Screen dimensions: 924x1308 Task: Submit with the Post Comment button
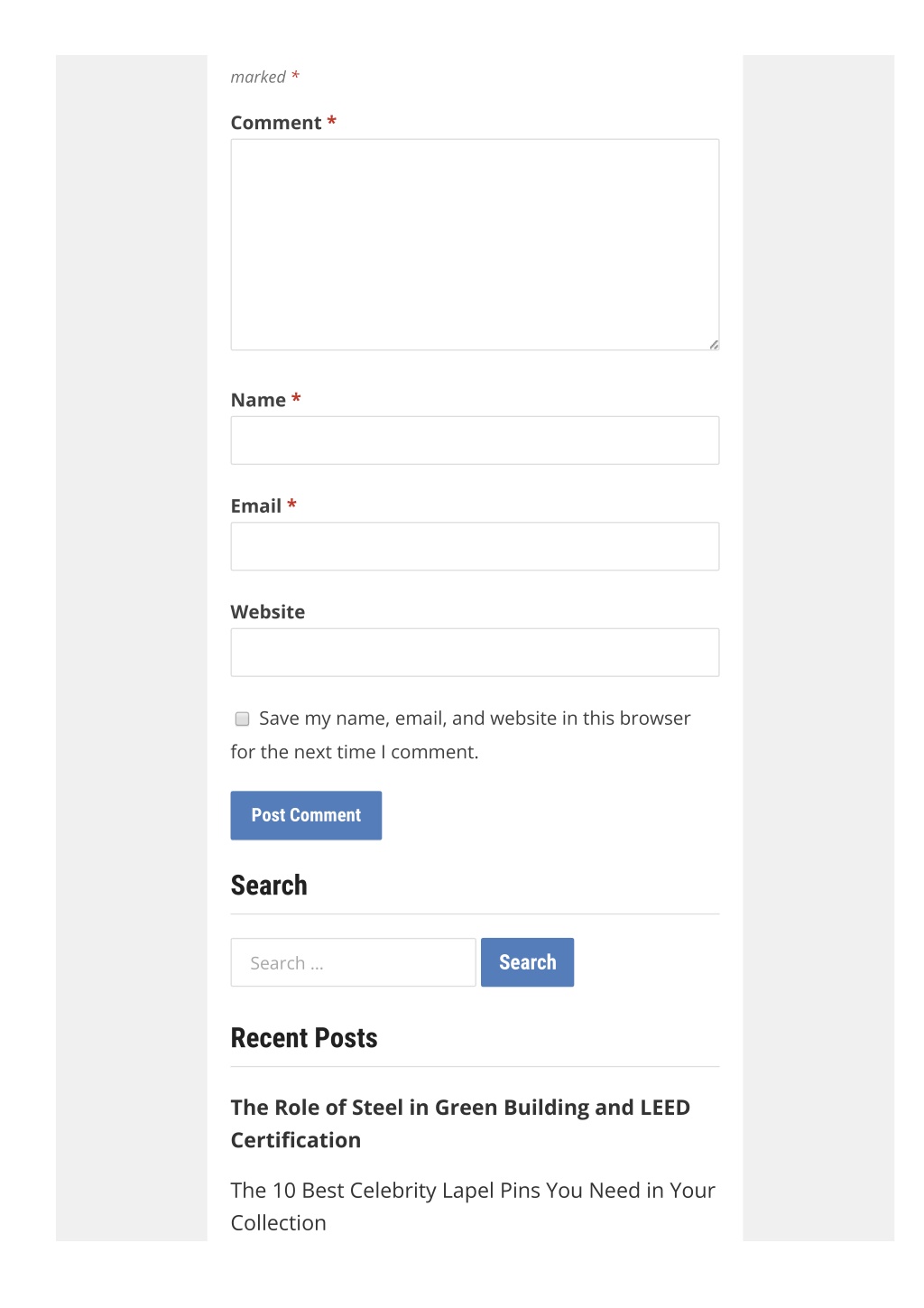tap(306, 815)
